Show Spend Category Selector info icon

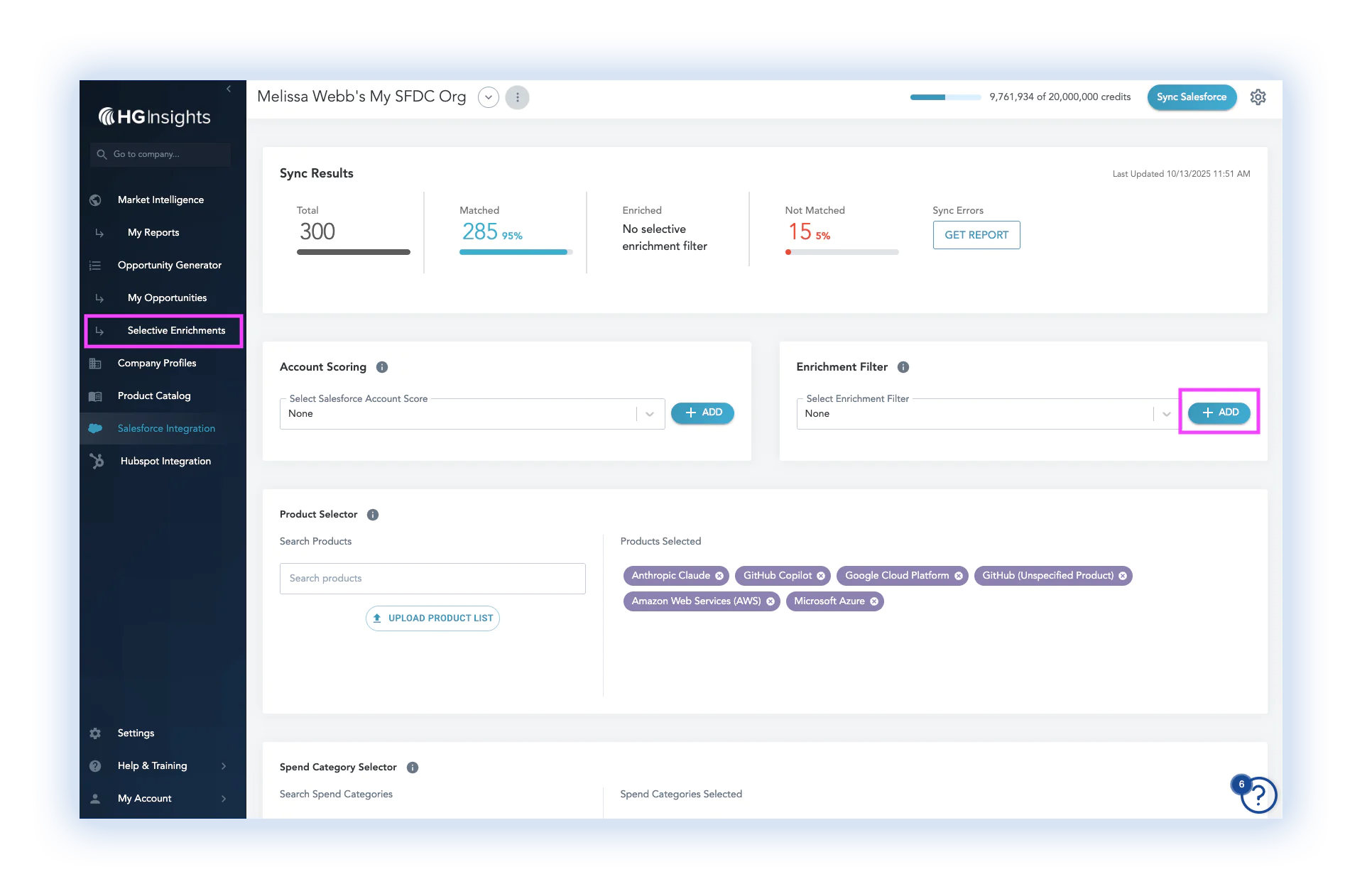click(413, 768)
